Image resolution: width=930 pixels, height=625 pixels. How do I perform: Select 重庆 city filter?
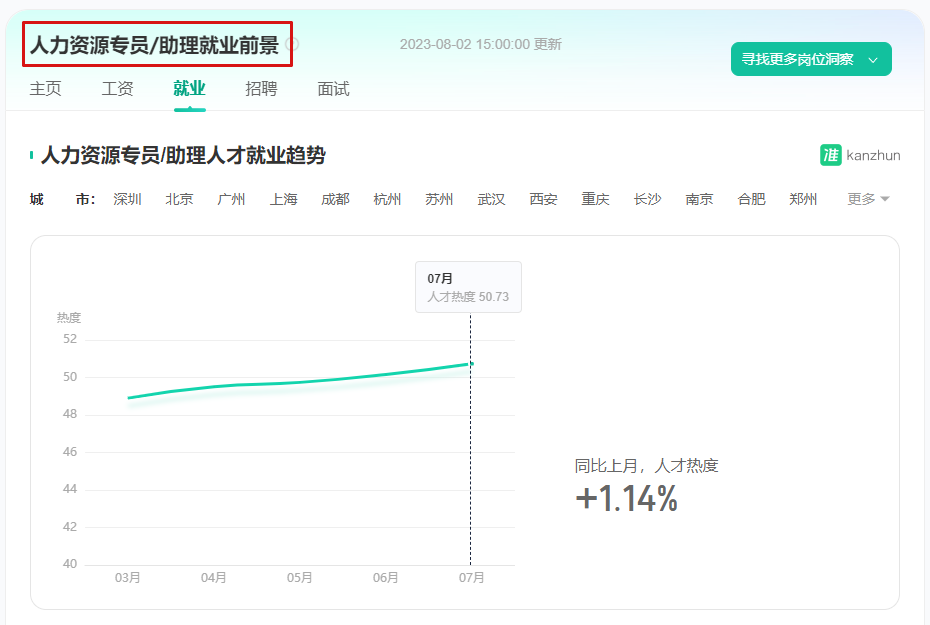[x=595, y=199]
